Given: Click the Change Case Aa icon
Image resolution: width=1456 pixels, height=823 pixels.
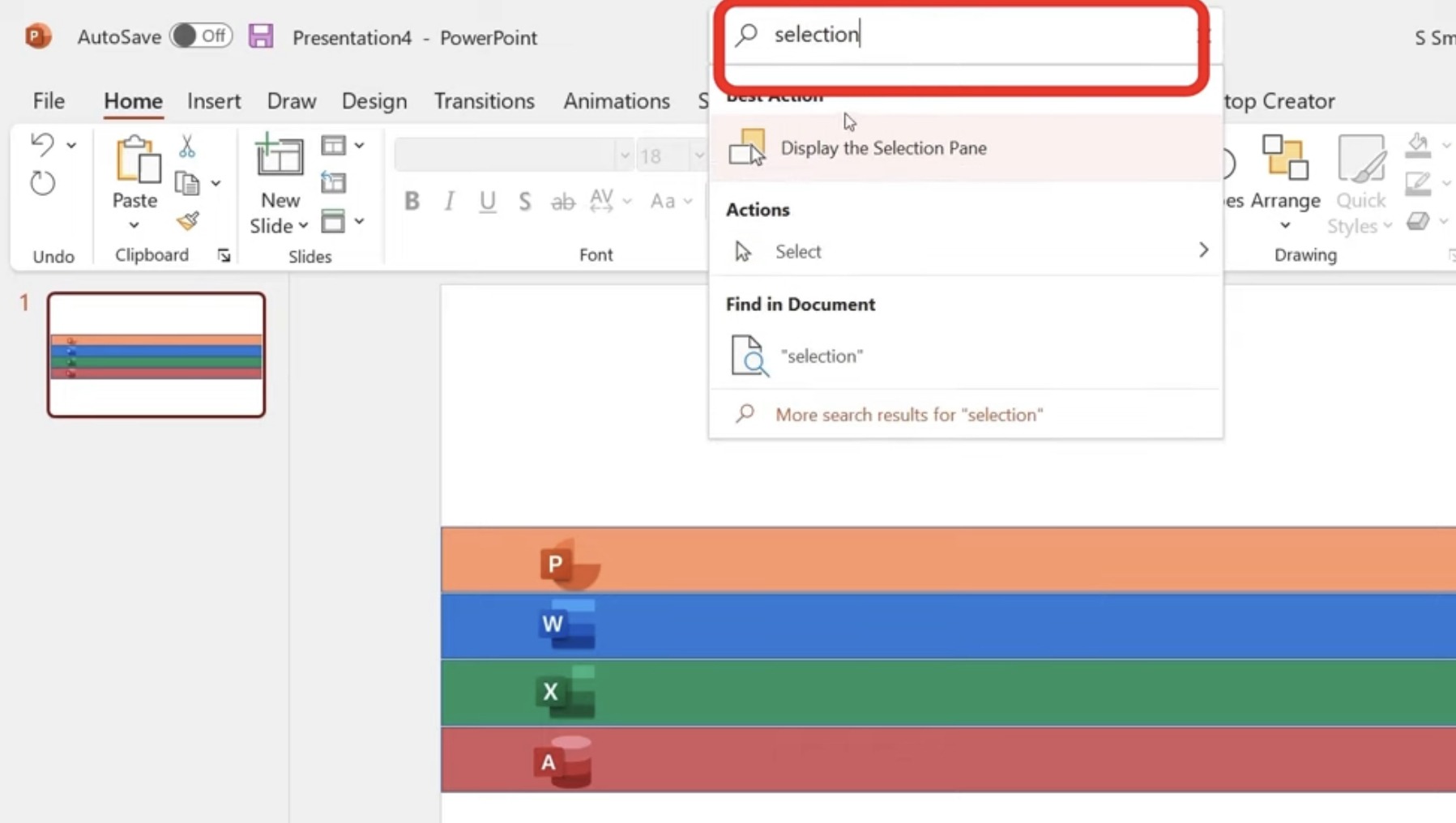Looking at the screenshot, I should [663, 201].
